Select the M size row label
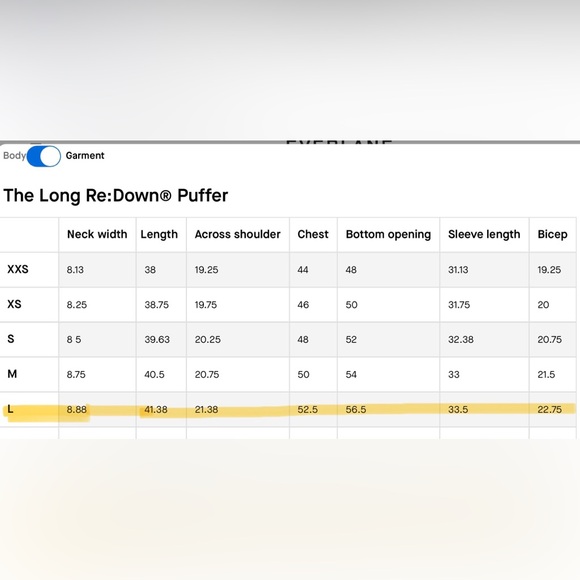This screenshot has width=580, height=580. [12, 374]
